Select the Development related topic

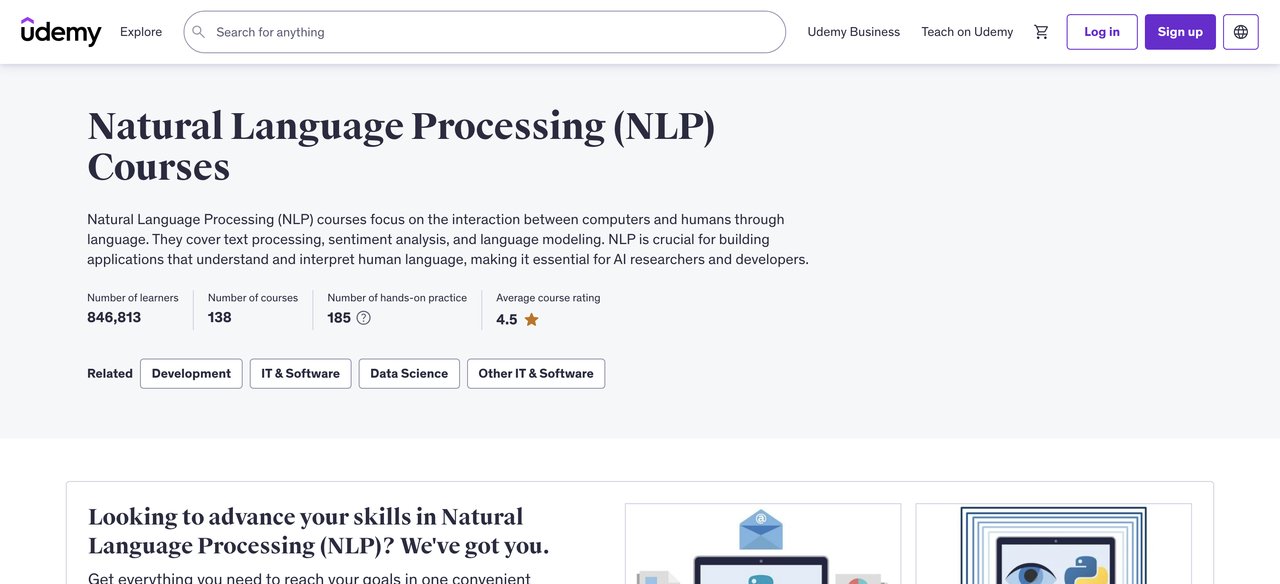[x=191, y=374]
